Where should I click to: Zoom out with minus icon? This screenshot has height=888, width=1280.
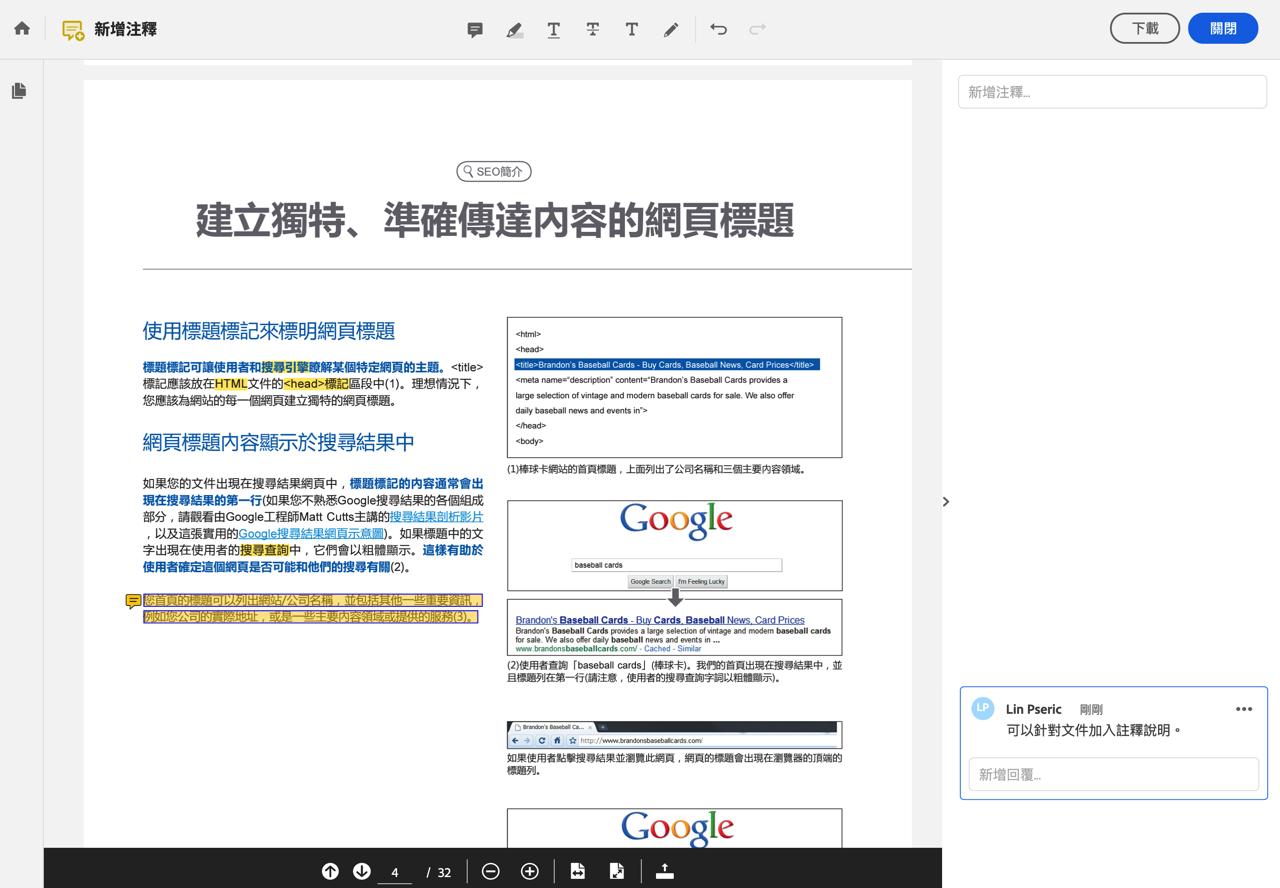[x=490, y=872]
